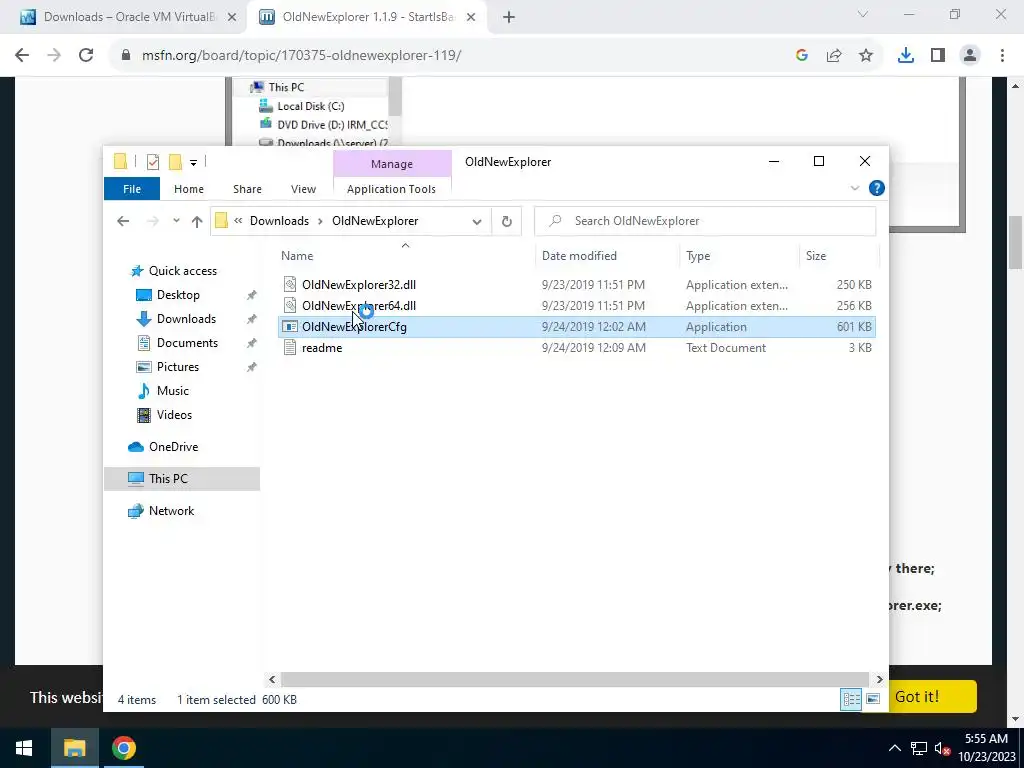This screenshot has width=1024, height=768.
Task: Open Downloads in the navigation pane
Action: pyautogui.click(x=185, y=319)
